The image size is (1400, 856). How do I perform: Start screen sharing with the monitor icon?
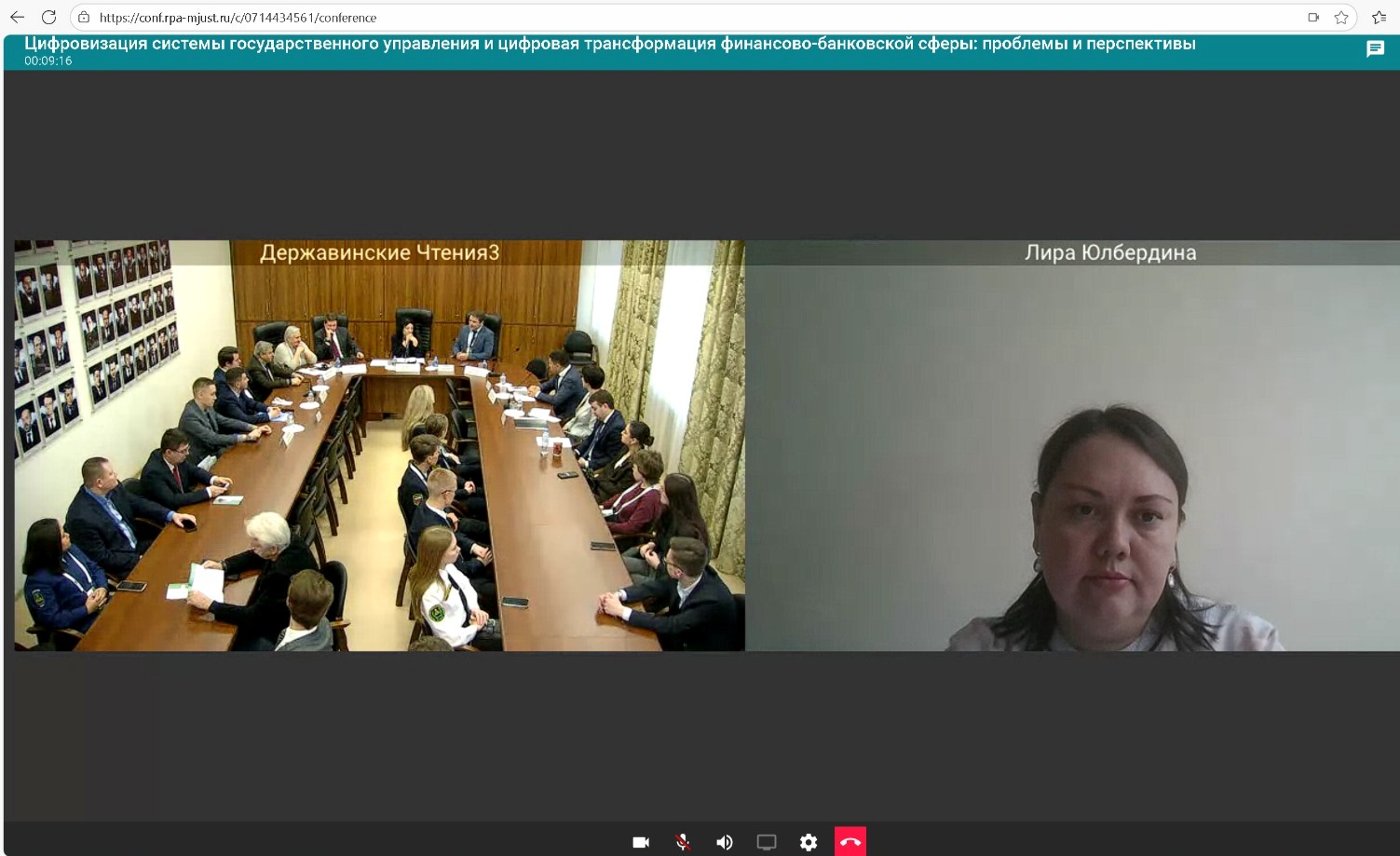(x=767, y=842)
